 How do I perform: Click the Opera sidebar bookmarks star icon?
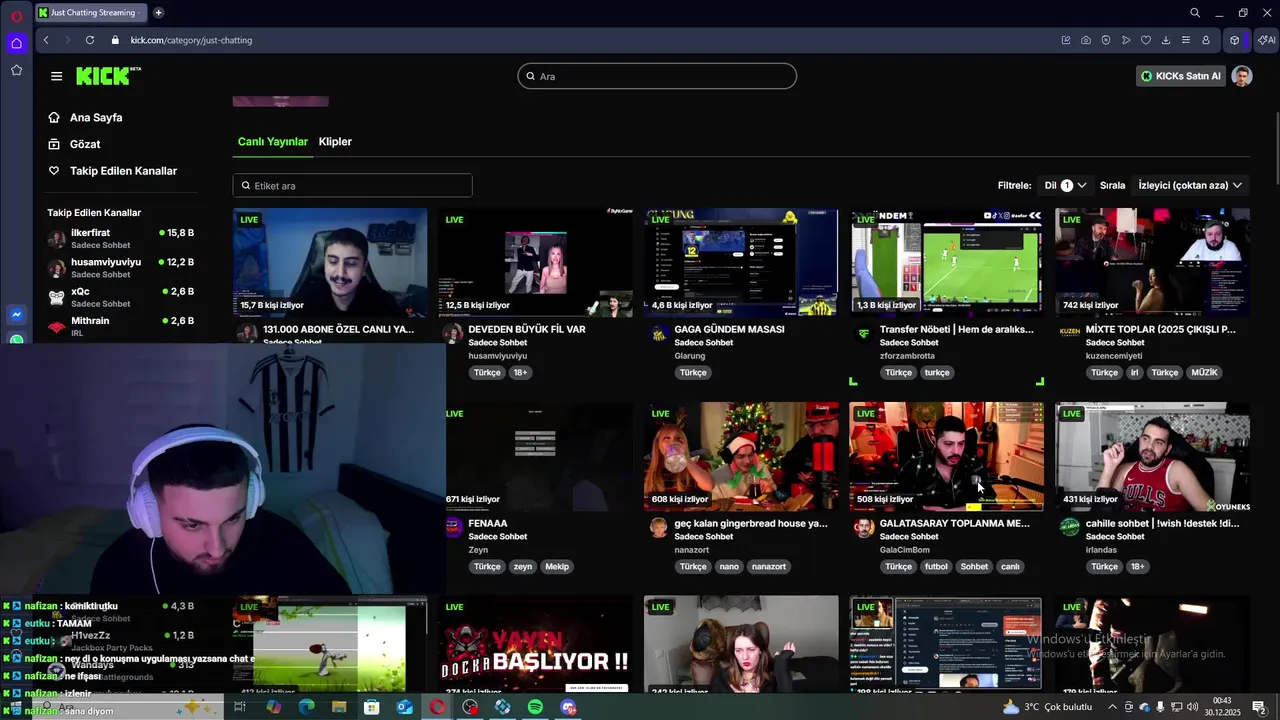pyautogui.click(x=16, y=70)
